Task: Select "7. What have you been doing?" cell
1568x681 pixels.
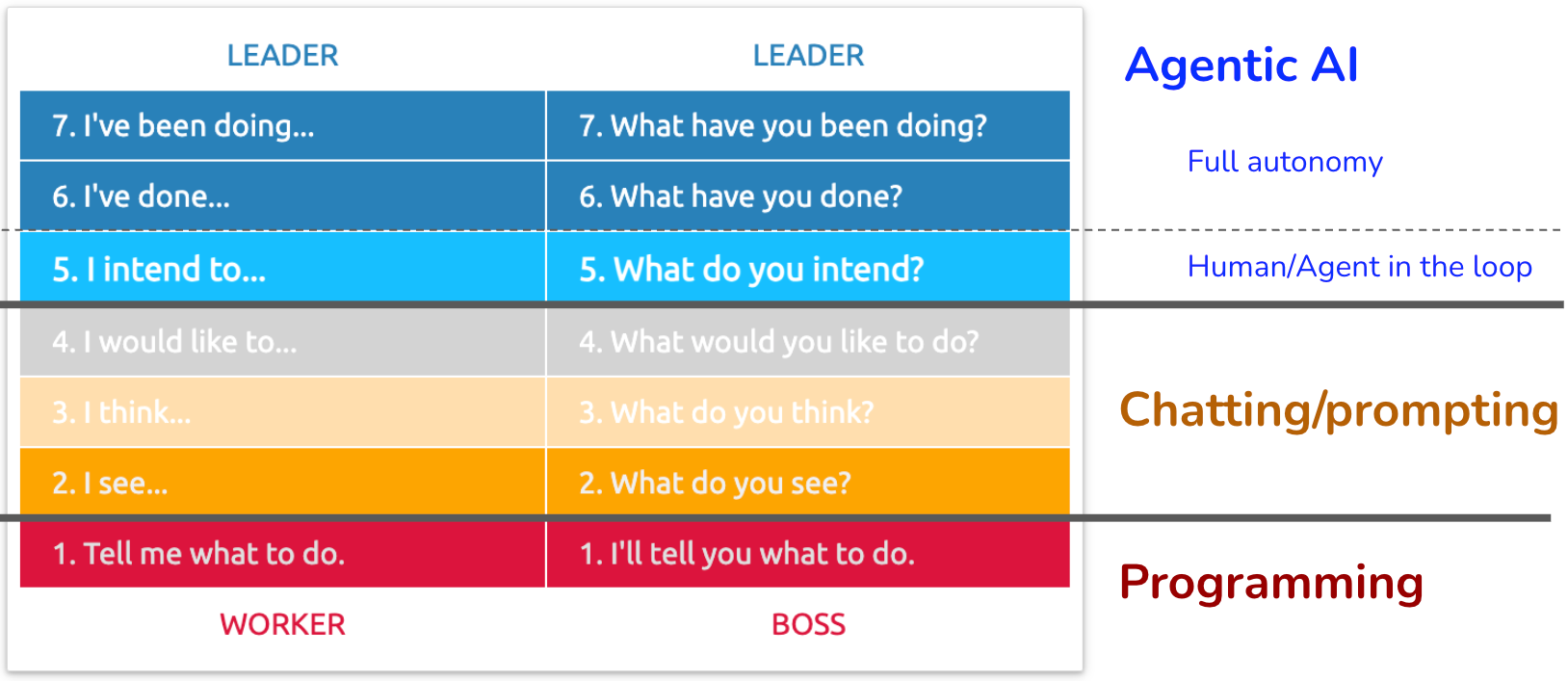Action: [x=808, y=125]
